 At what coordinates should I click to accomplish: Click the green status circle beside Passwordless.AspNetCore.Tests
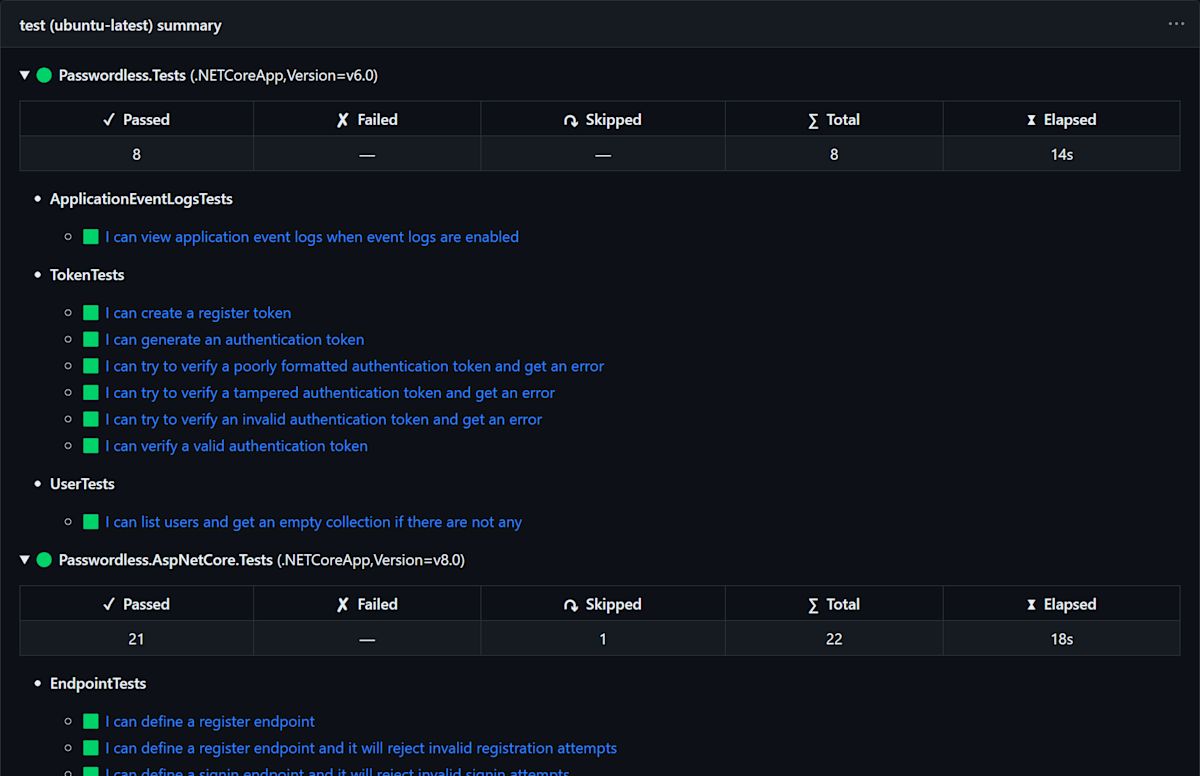click(44, 560)
